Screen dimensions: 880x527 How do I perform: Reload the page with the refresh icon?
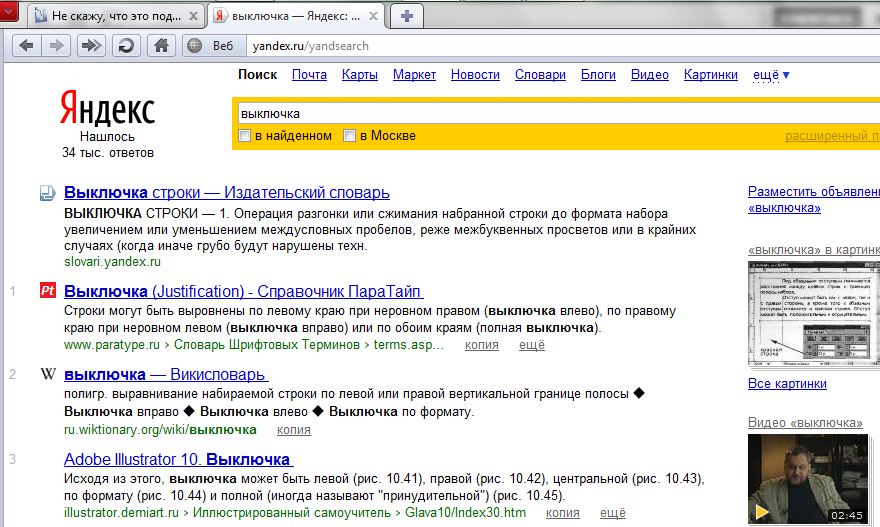click(x=126, y=45)
